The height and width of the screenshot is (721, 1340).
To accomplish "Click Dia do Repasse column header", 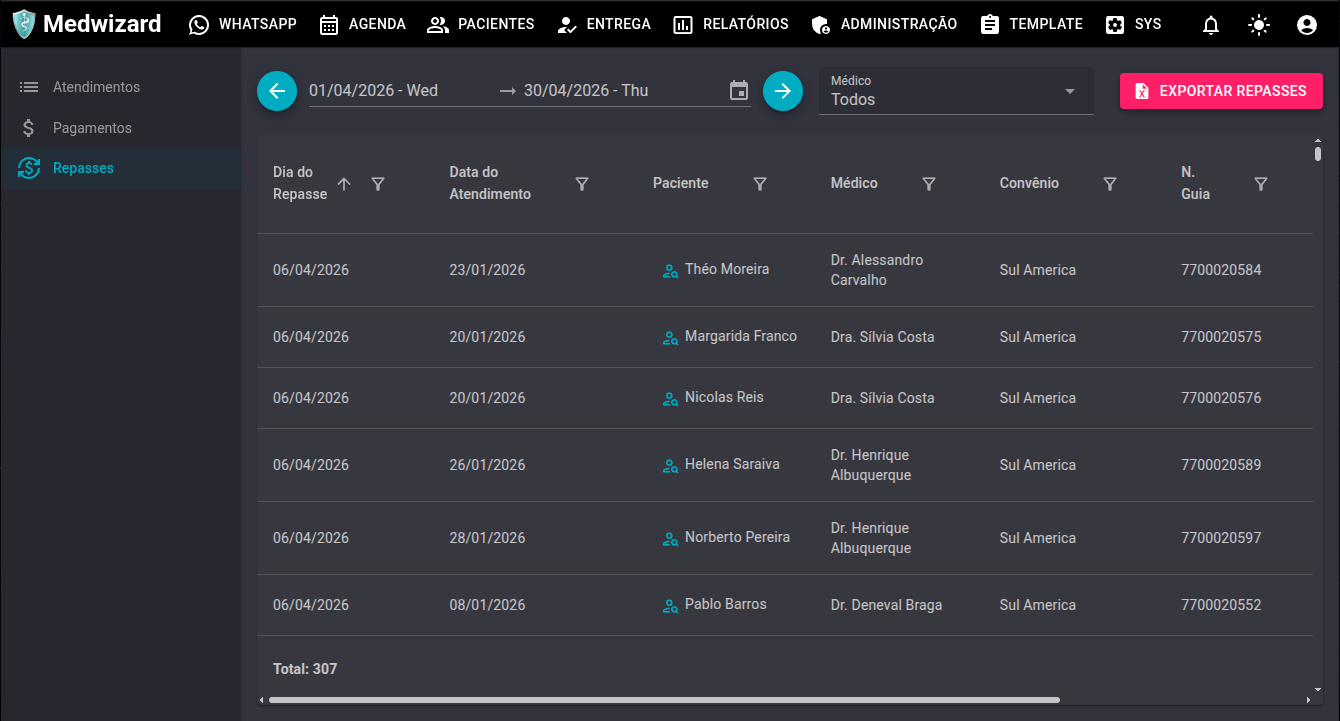I will click(x=300, y=183).
